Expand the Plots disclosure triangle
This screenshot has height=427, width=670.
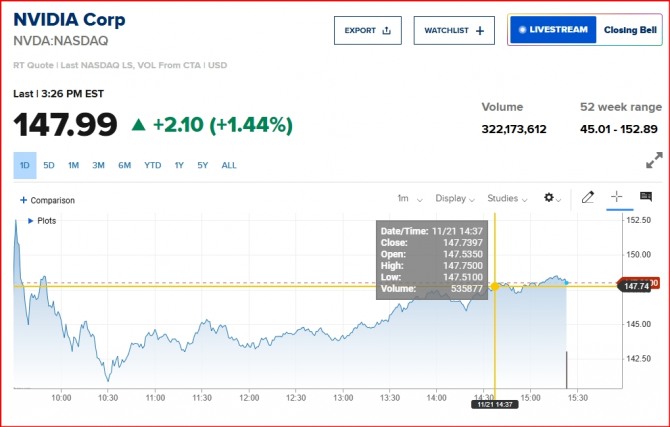30,220
